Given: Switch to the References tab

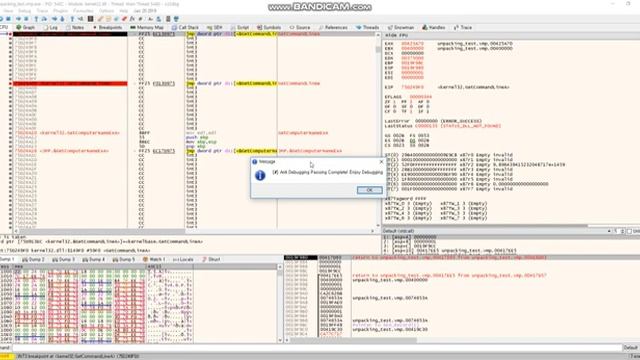Looking at the screenshot, I should (x=333, y=27).
